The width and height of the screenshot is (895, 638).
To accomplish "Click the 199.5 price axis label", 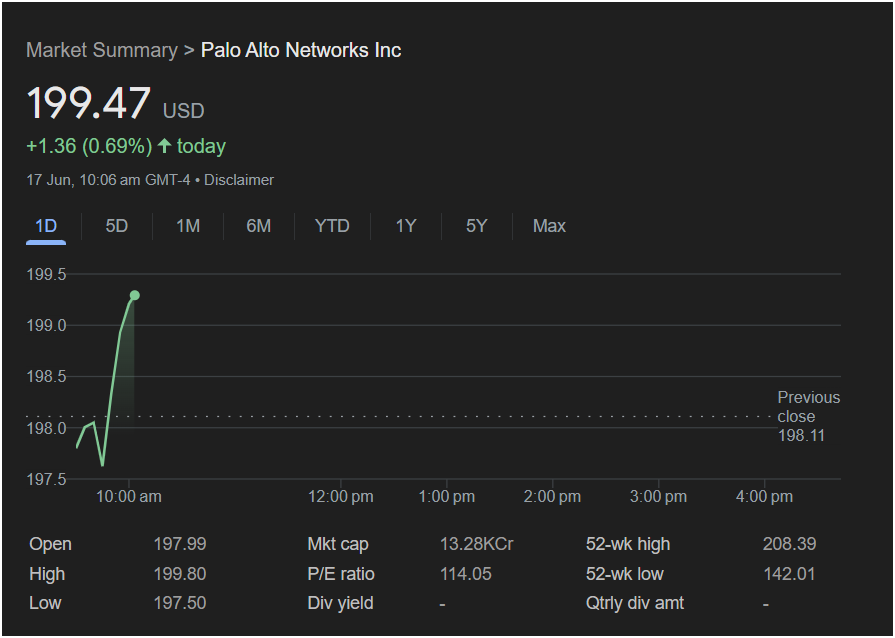I will 46,274.
